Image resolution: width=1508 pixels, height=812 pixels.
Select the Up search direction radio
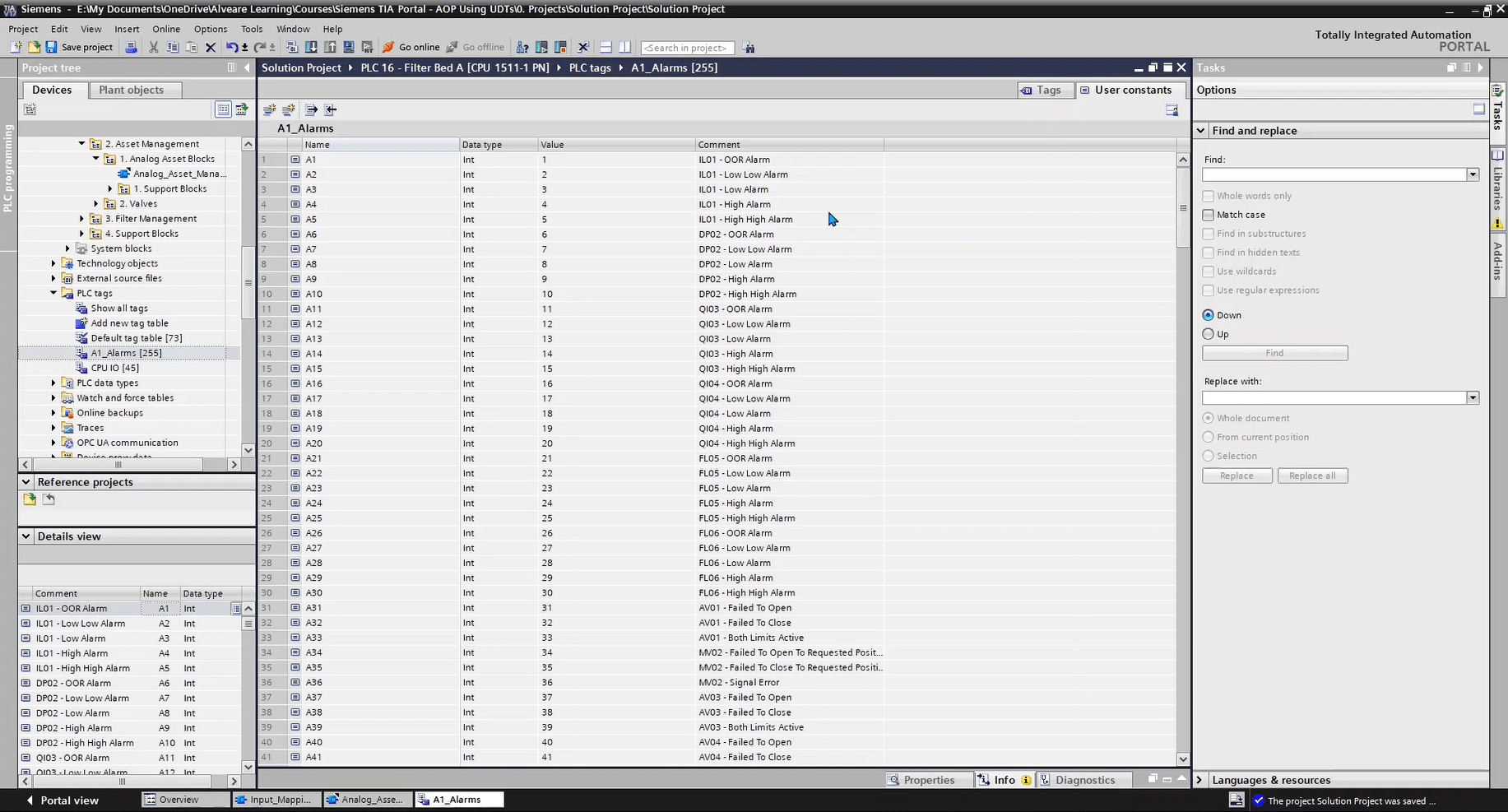(x=1208, y=334)
